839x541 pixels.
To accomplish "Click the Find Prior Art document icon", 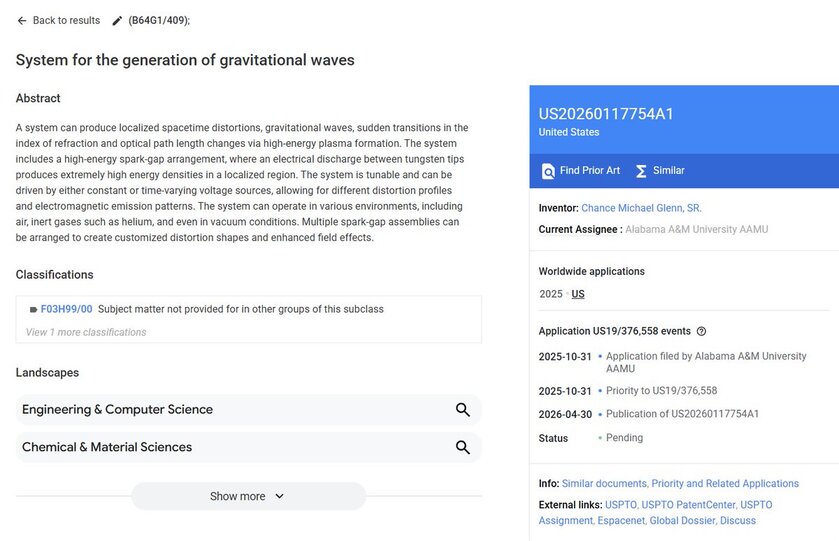I will tap(548, 171).
